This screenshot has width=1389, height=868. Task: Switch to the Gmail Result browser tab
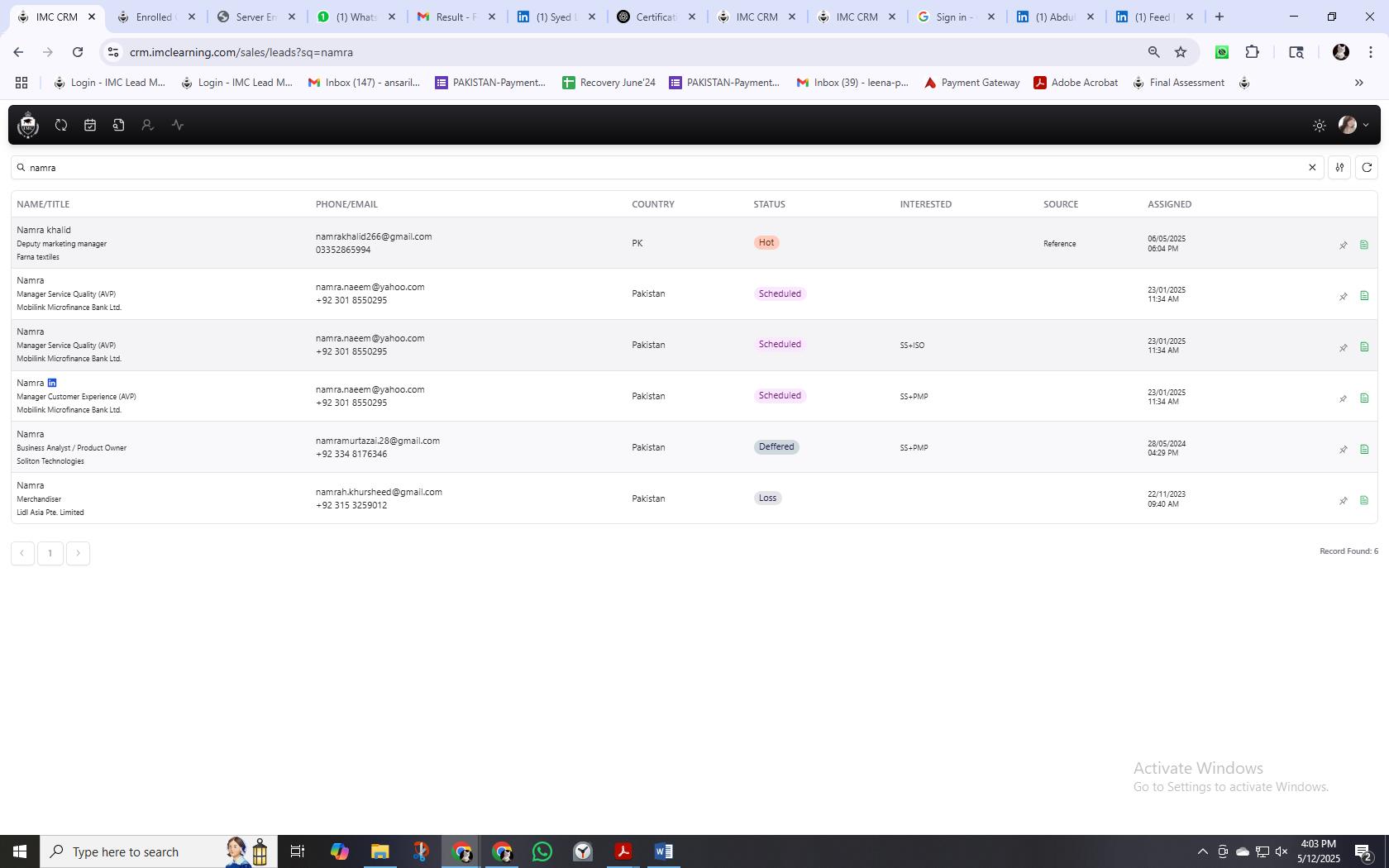[456, 17]
